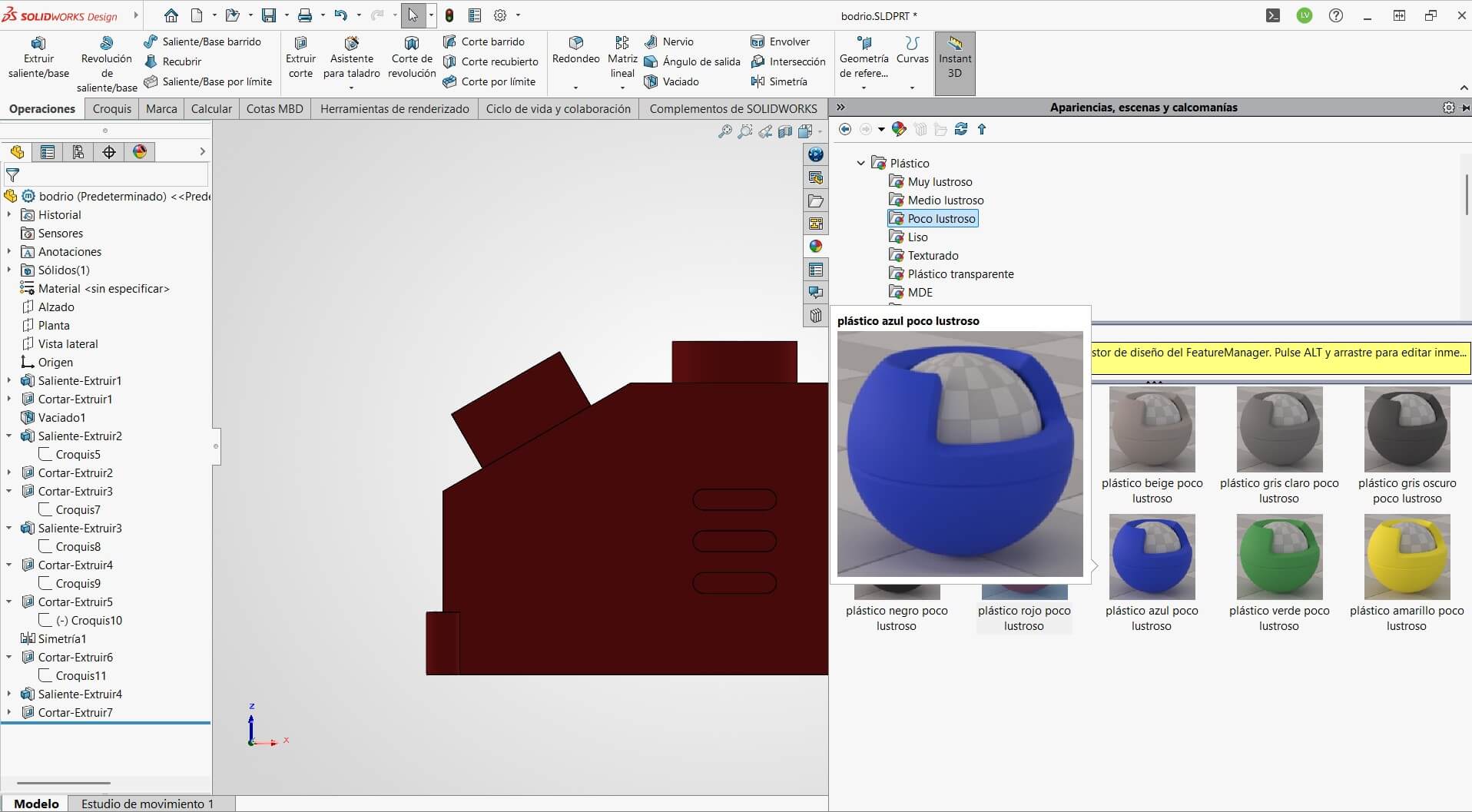
Task: Pick the plástico amarillo poco lustroso swatch
Action: 1407,557
